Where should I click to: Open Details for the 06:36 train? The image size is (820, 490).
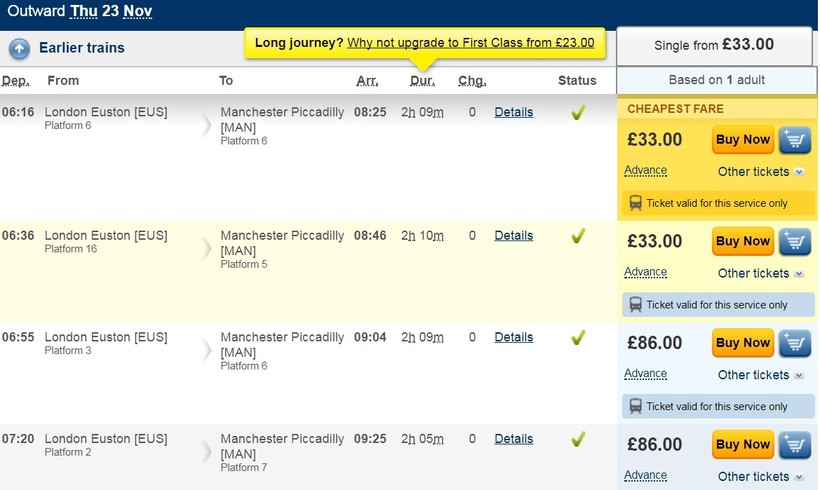513,236
